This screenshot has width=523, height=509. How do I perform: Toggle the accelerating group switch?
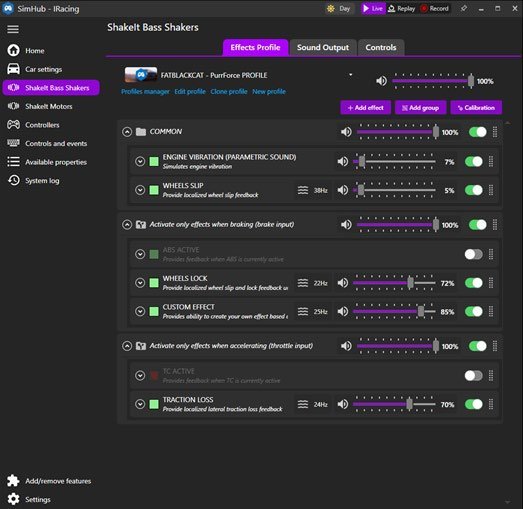478,346
